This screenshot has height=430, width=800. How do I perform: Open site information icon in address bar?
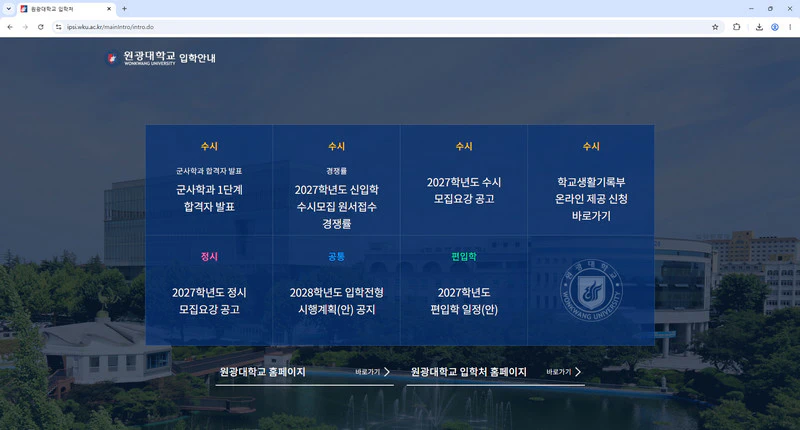click(x=59, y=27)
